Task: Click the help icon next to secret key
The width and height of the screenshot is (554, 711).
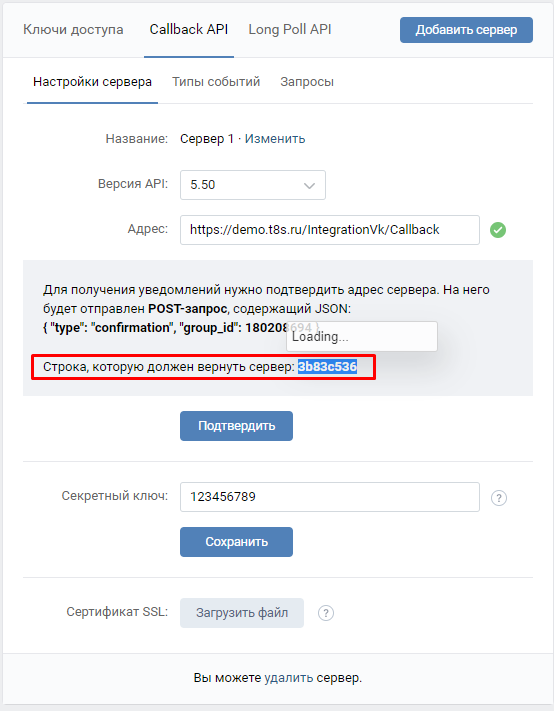Action: point(499,498)
